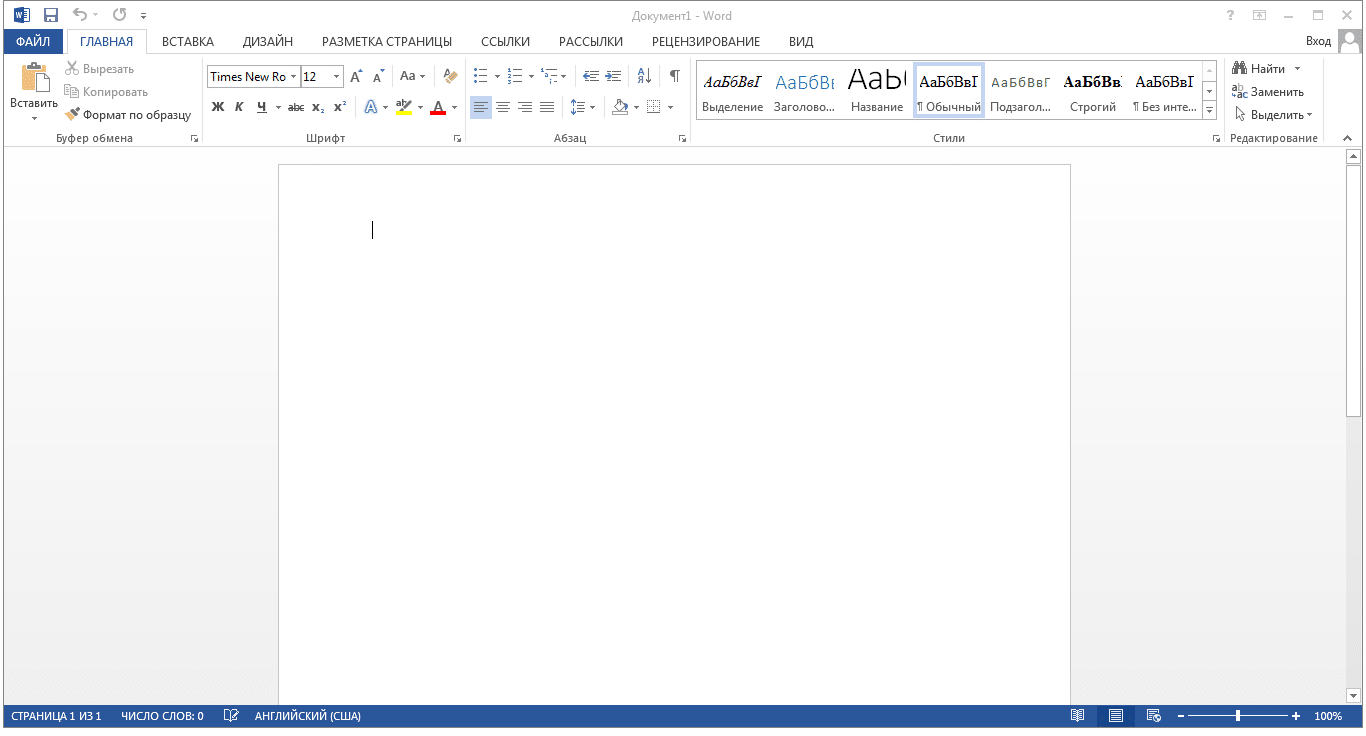Enable center text alignment
The height and width of the screenshot is (736, 1366).
point(503,107)
